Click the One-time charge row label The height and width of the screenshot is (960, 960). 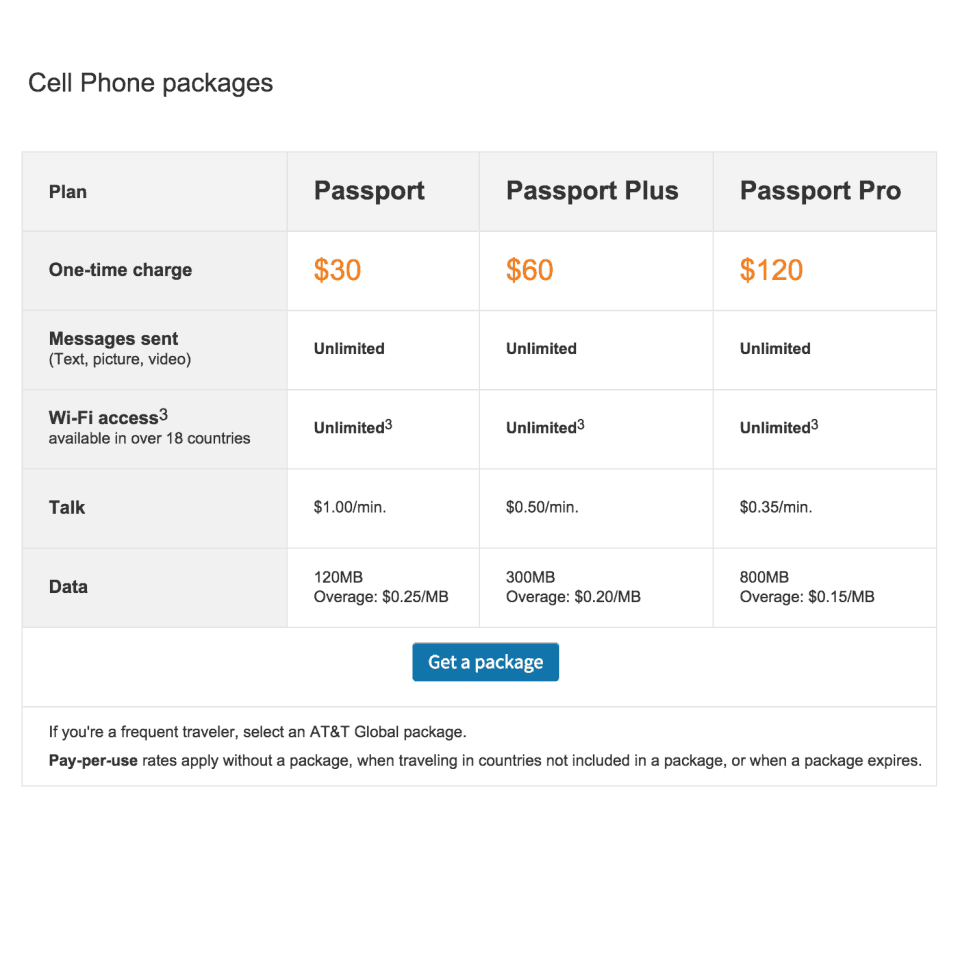pos(120,270)
